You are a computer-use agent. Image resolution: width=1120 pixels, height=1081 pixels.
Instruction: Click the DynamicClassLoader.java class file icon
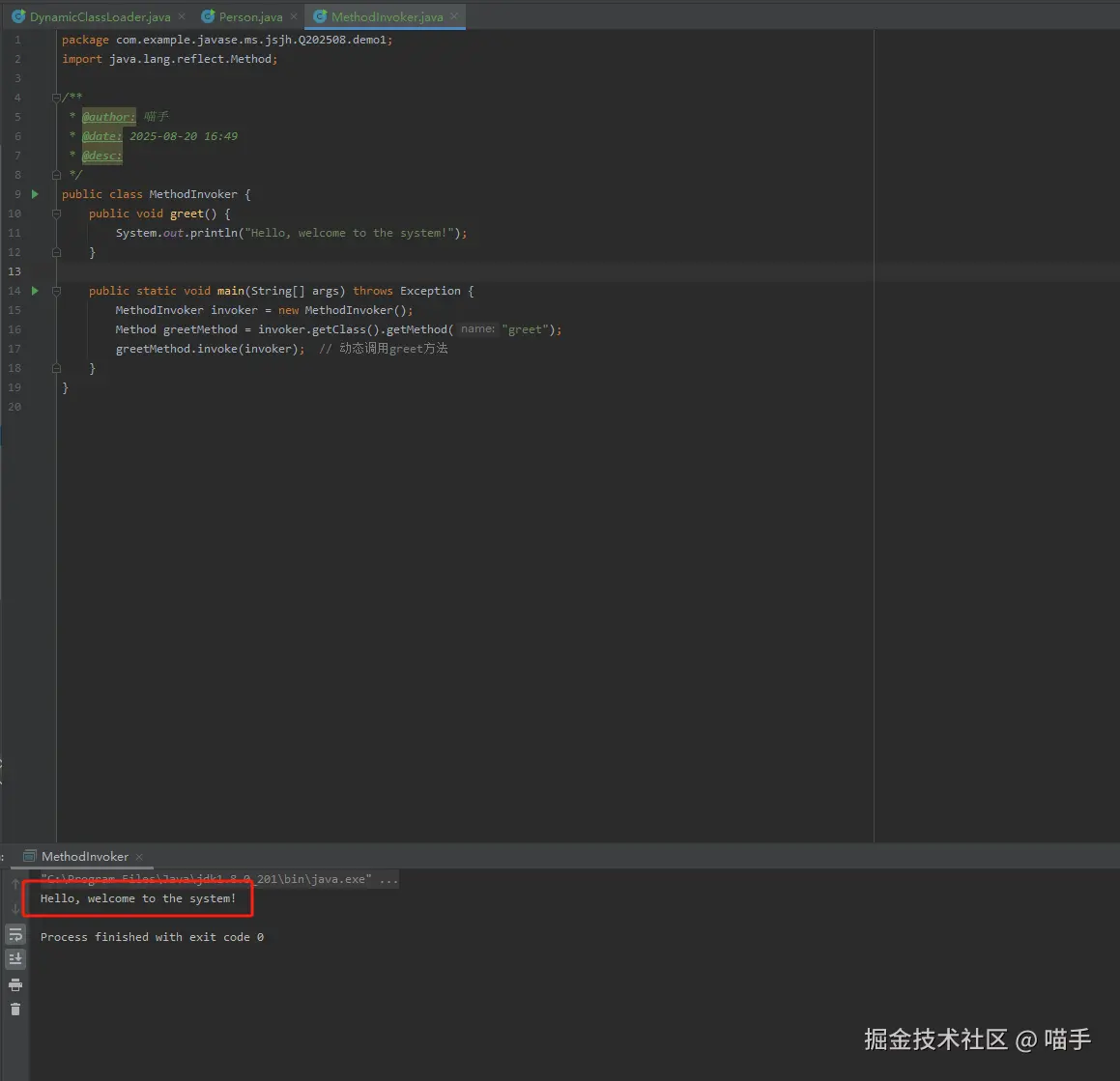(x=18, y=15)
